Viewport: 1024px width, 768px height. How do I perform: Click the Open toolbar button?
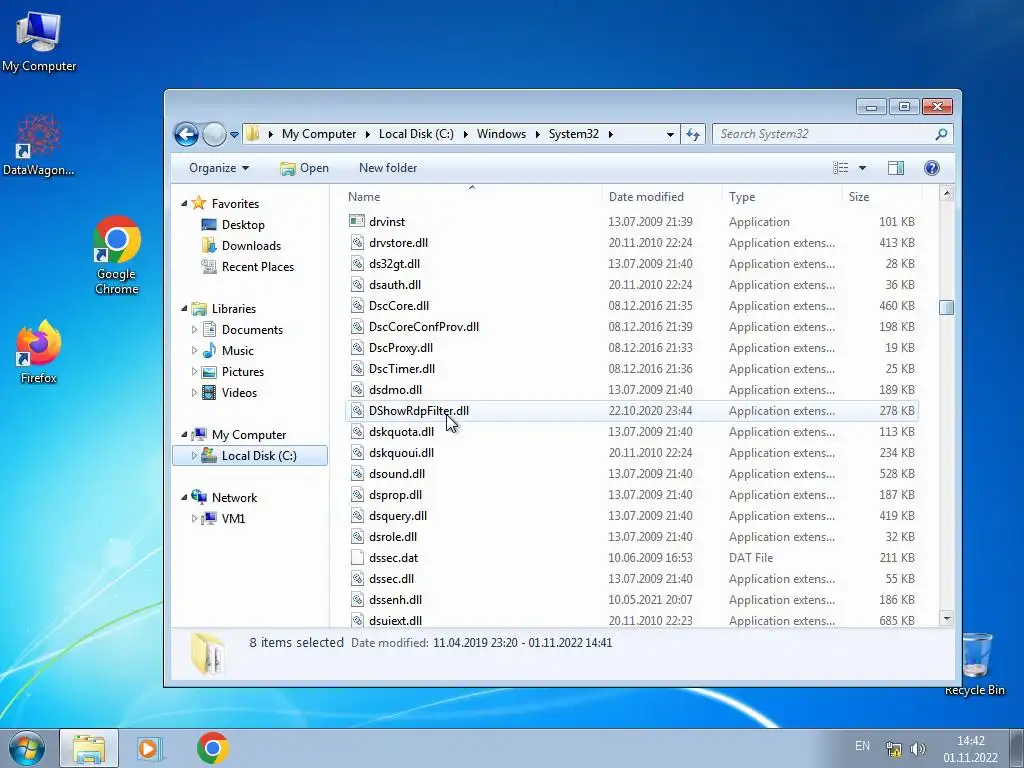click(x=304, y=168)
